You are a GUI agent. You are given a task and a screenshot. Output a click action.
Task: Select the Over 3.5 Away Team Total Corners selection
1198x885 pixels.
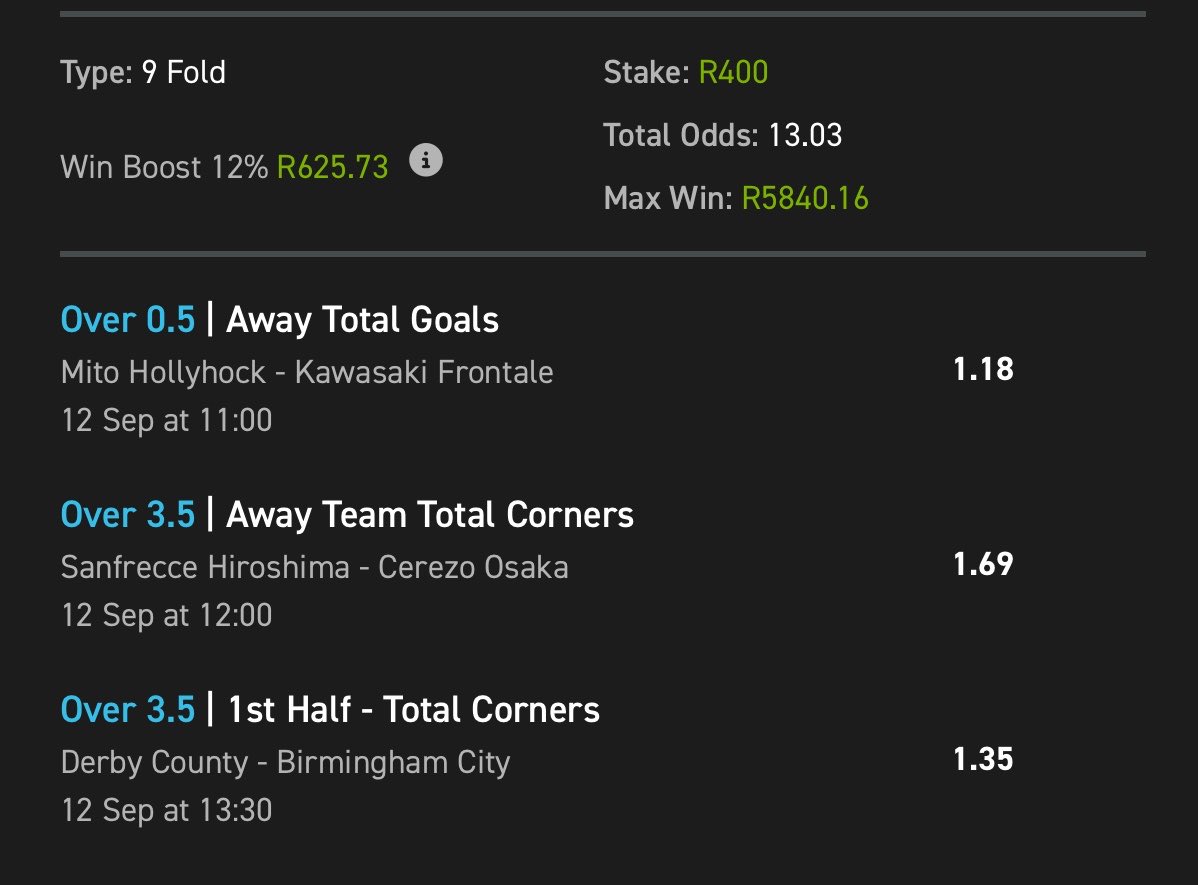(x=347, y=514)
